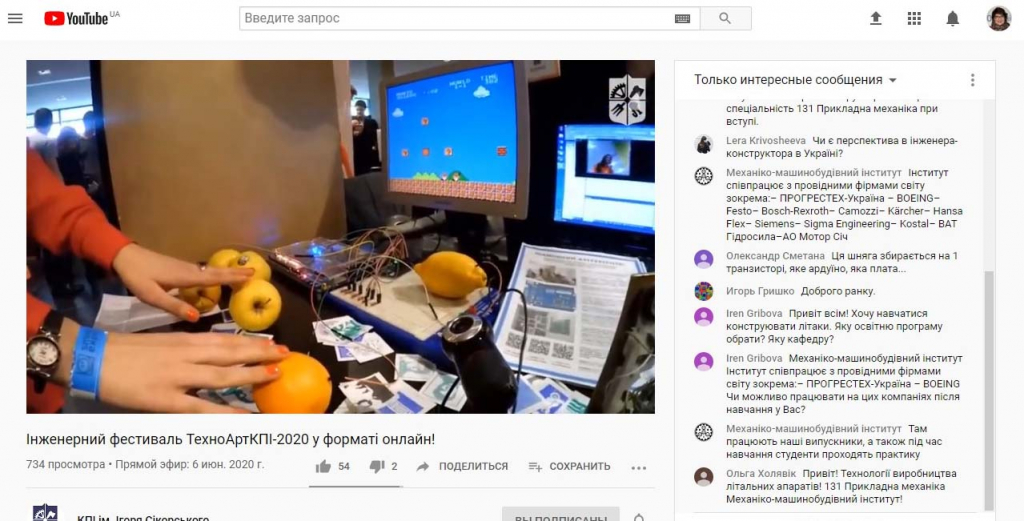1024x521 pixels.
Task: Open the YouTube apps grid
Action: (914, 19)
